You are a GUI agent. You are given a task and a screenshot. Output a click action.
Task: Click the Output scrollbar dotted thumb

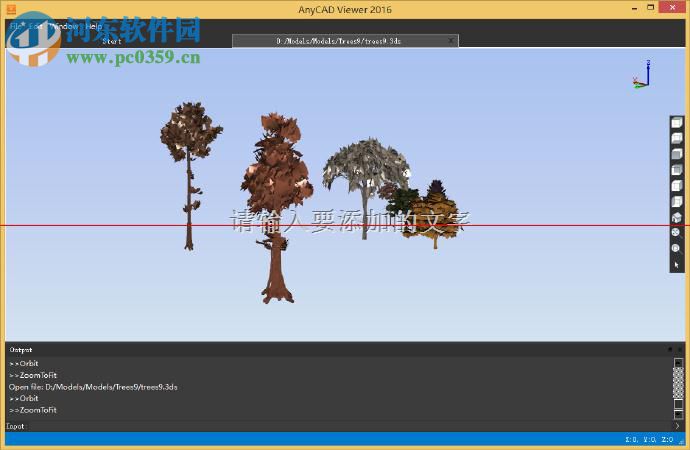tap(678, 383)
